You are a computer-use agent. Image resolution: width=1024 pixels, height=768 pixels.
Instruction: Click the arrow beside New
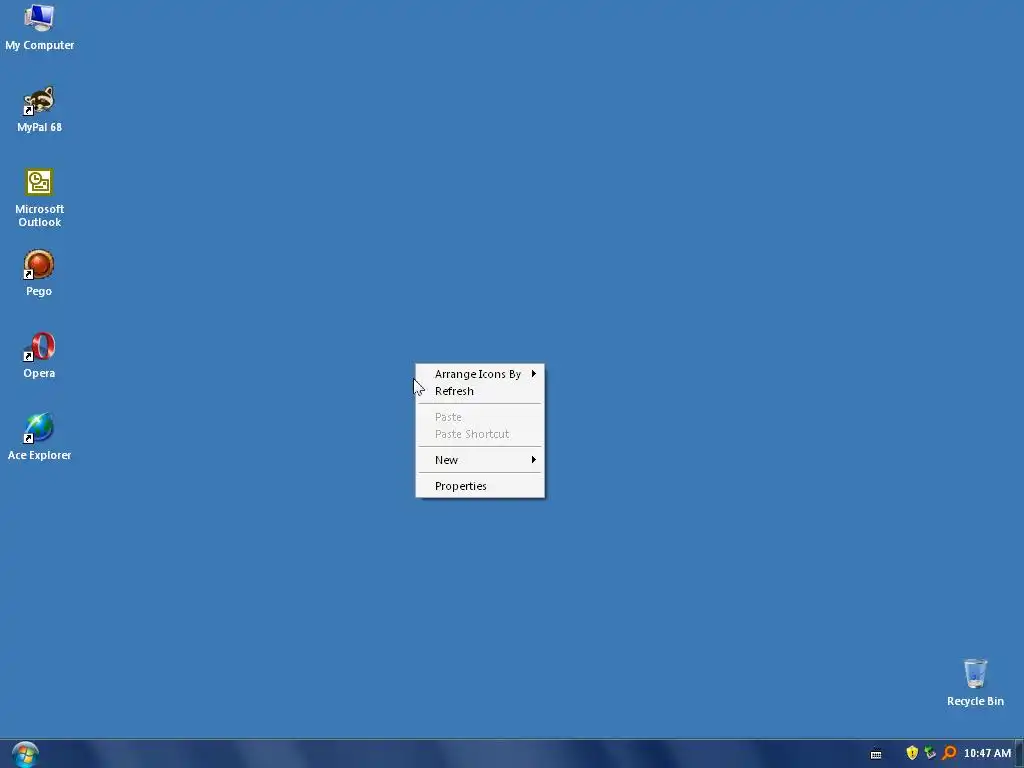point(534,460)
